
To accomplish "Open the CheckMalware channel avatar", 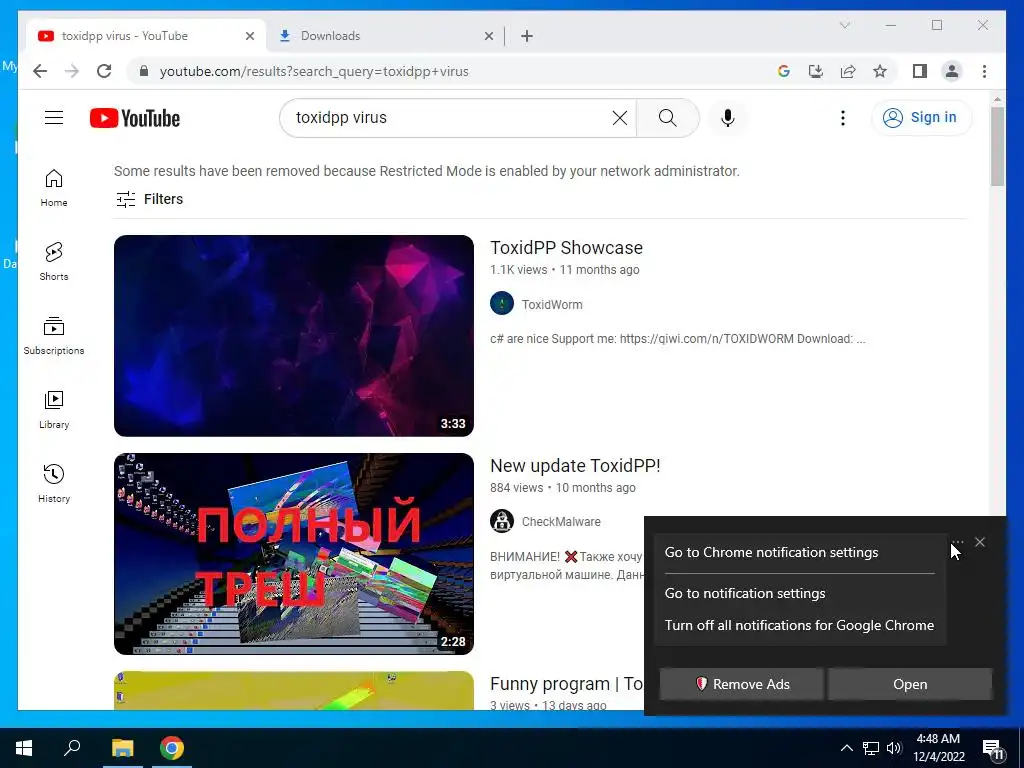I will (x=502, y=521).
